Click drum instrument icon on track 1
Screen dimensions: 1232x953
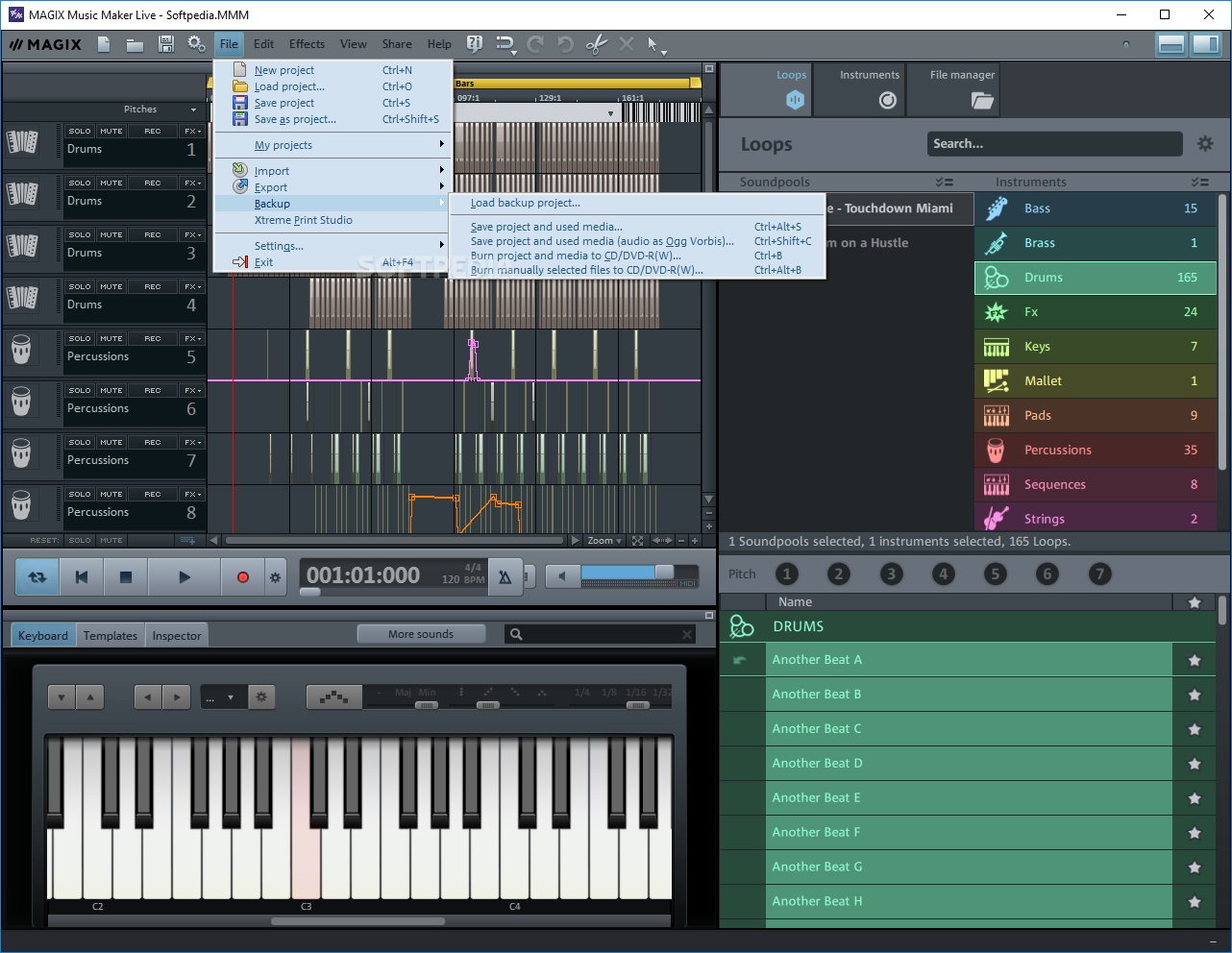[22, 143]
